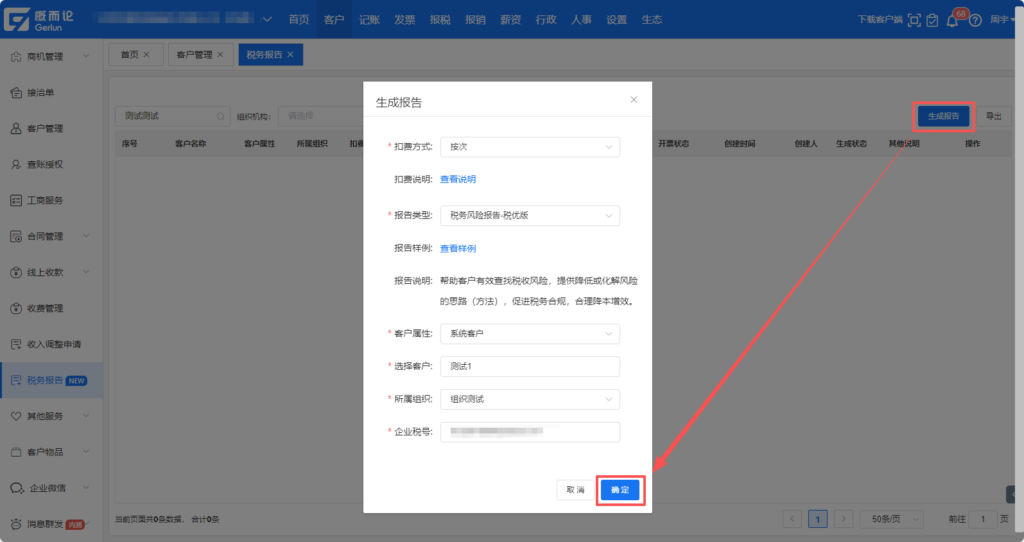Screen dimensions: 1024x542
Task: Expand the 所属组织 dropdown
Action: point(529,399)
